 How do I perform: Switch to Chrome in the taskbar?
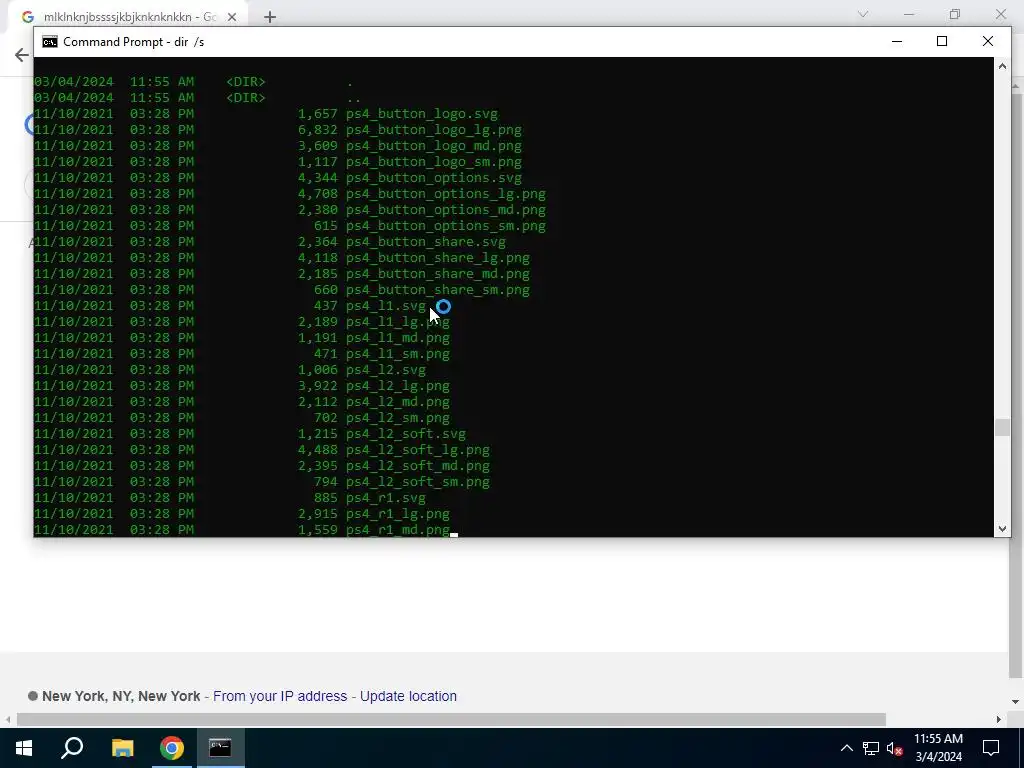tap(172, 748)
